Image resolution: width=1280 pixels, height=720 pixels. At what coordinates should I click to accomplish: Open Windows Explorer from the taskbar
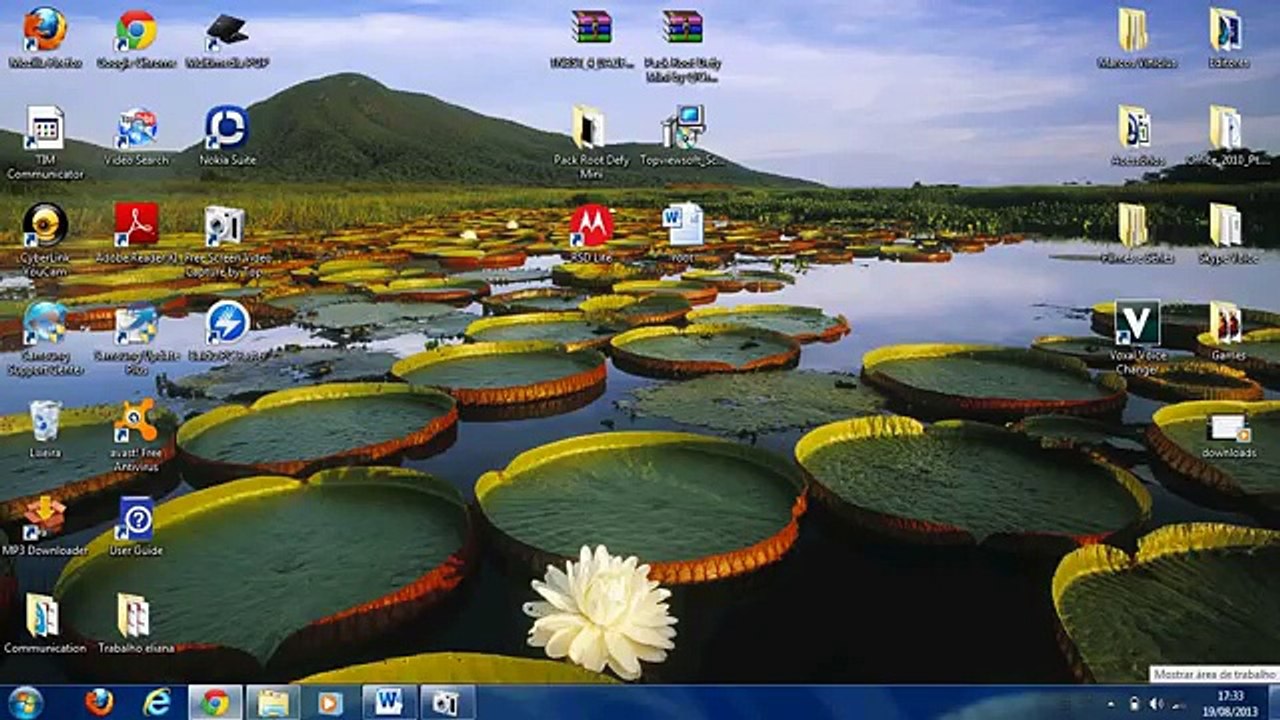click(273, 703)
